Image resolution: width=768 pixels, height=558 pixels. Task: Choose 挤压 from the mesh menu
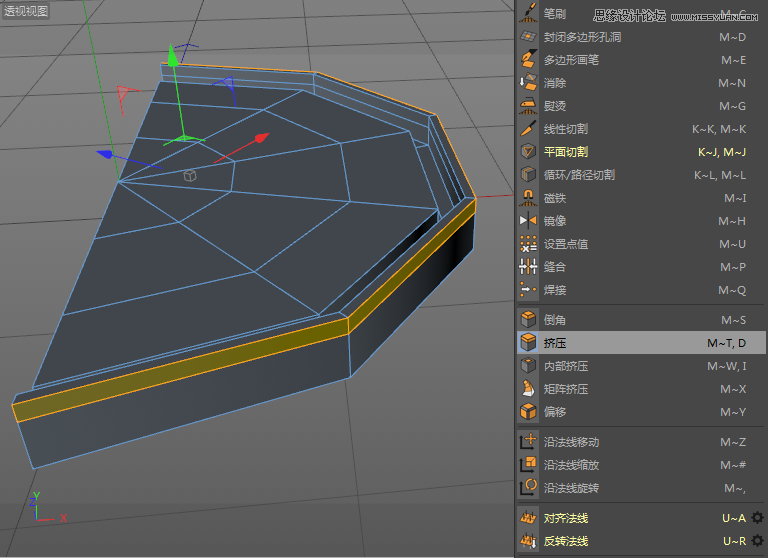pyautogui.click(x=642, y=343)
